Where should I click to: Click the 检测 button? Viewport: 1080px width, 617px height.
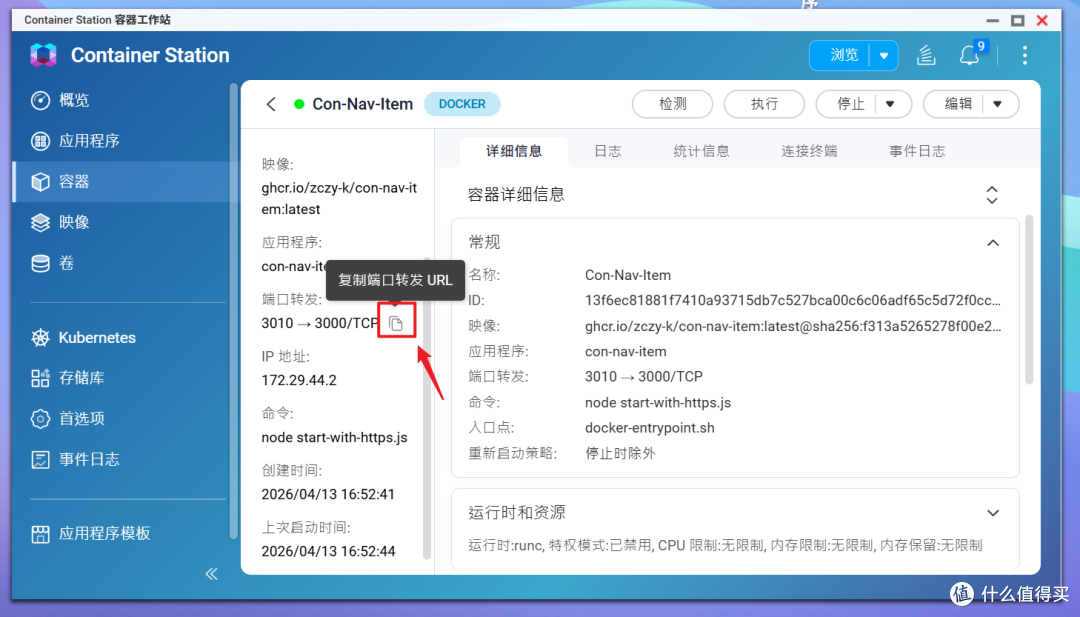[x=672, y=104]
